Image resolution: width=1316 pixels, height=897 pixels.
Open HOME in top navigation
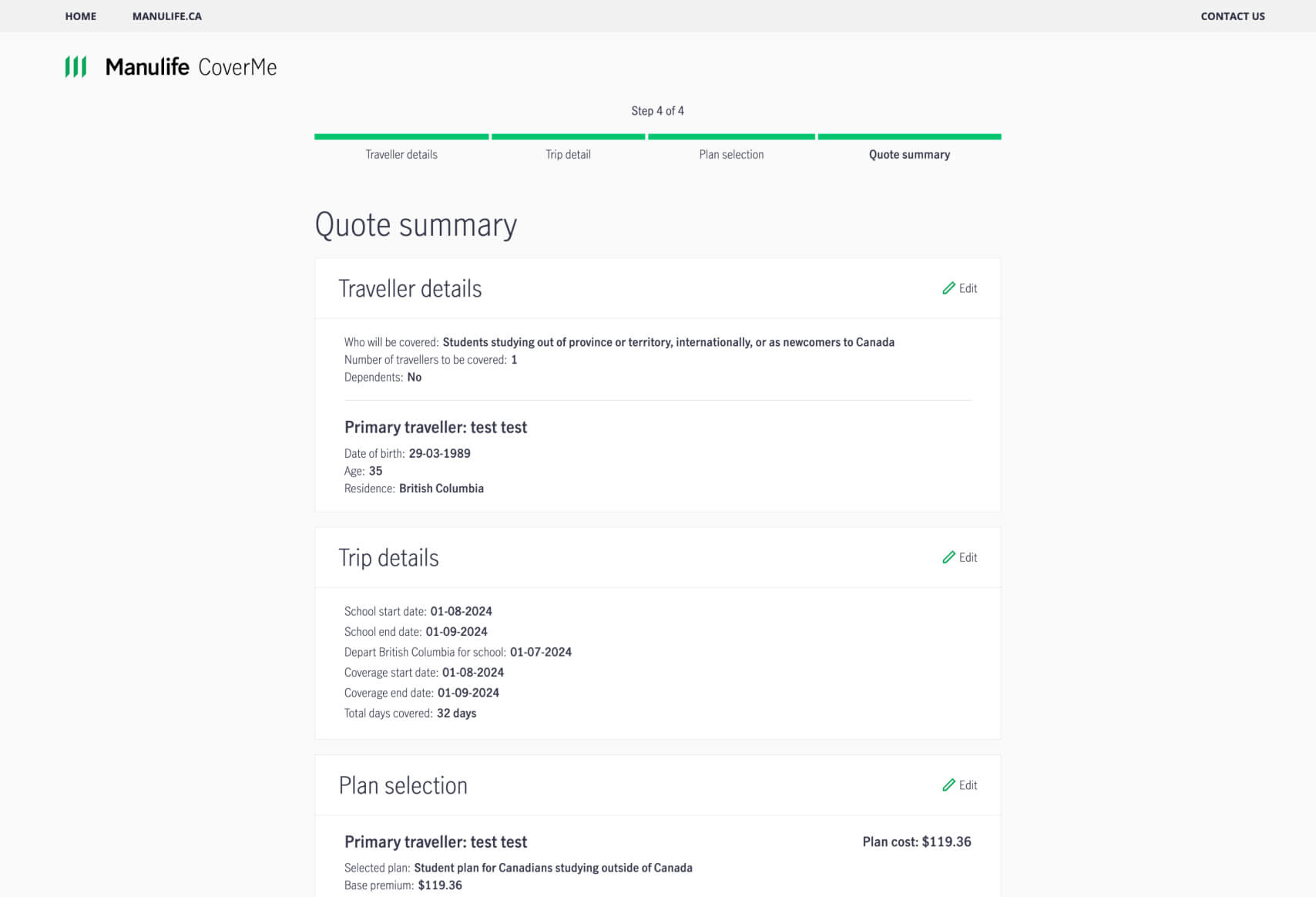click(80, 16)
